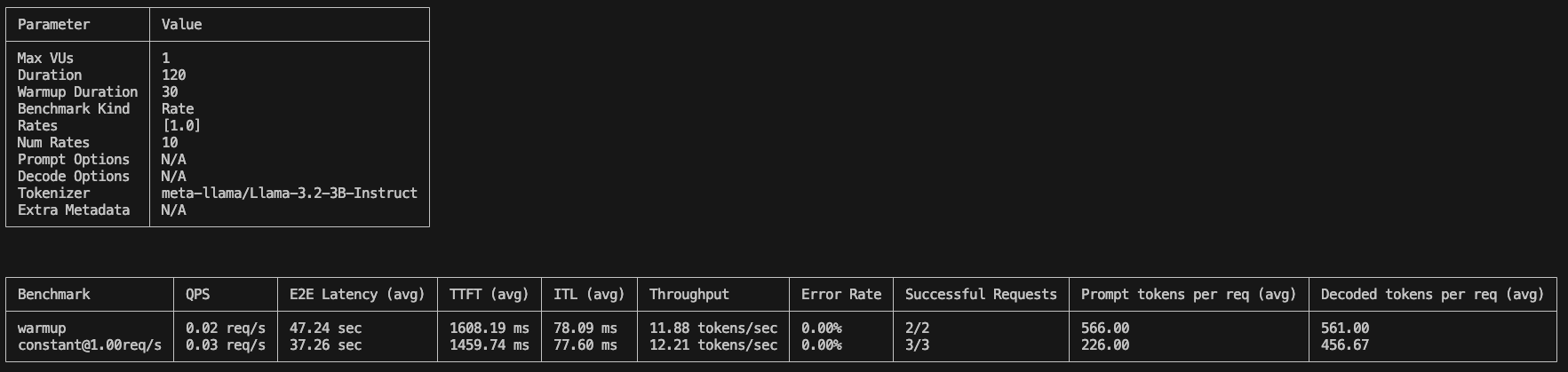Click the ITL (avg) column header
The height and width of the screenshot is (372, 1568).
(x=589, y=295)
